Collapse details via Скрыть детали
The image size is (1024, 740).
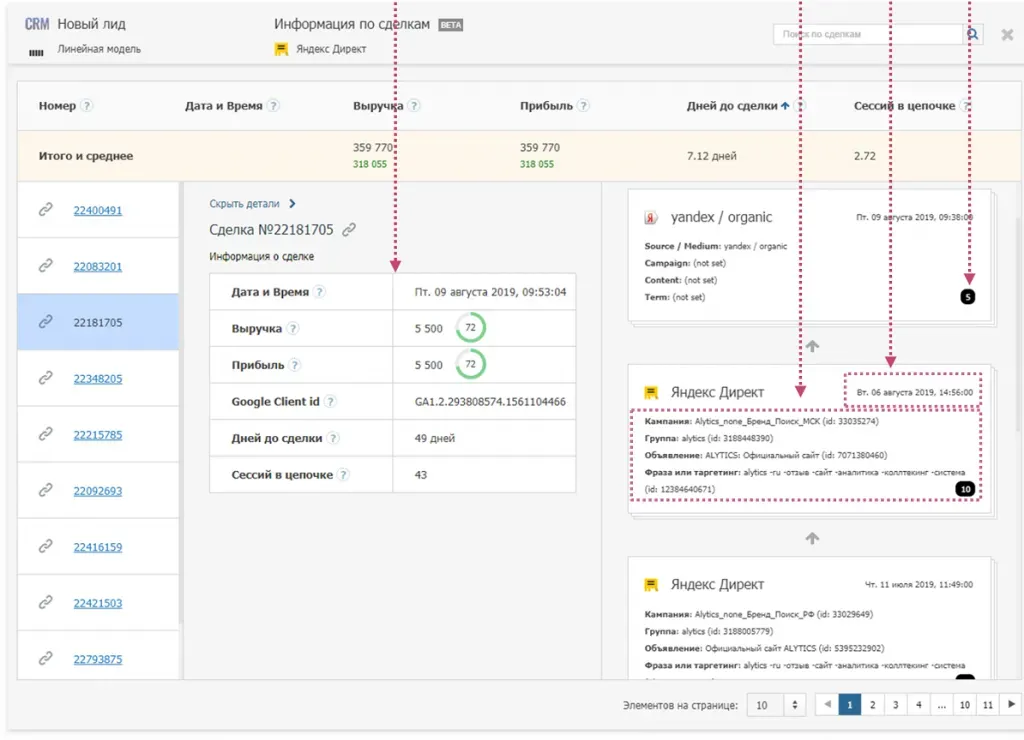click(252, 204)
